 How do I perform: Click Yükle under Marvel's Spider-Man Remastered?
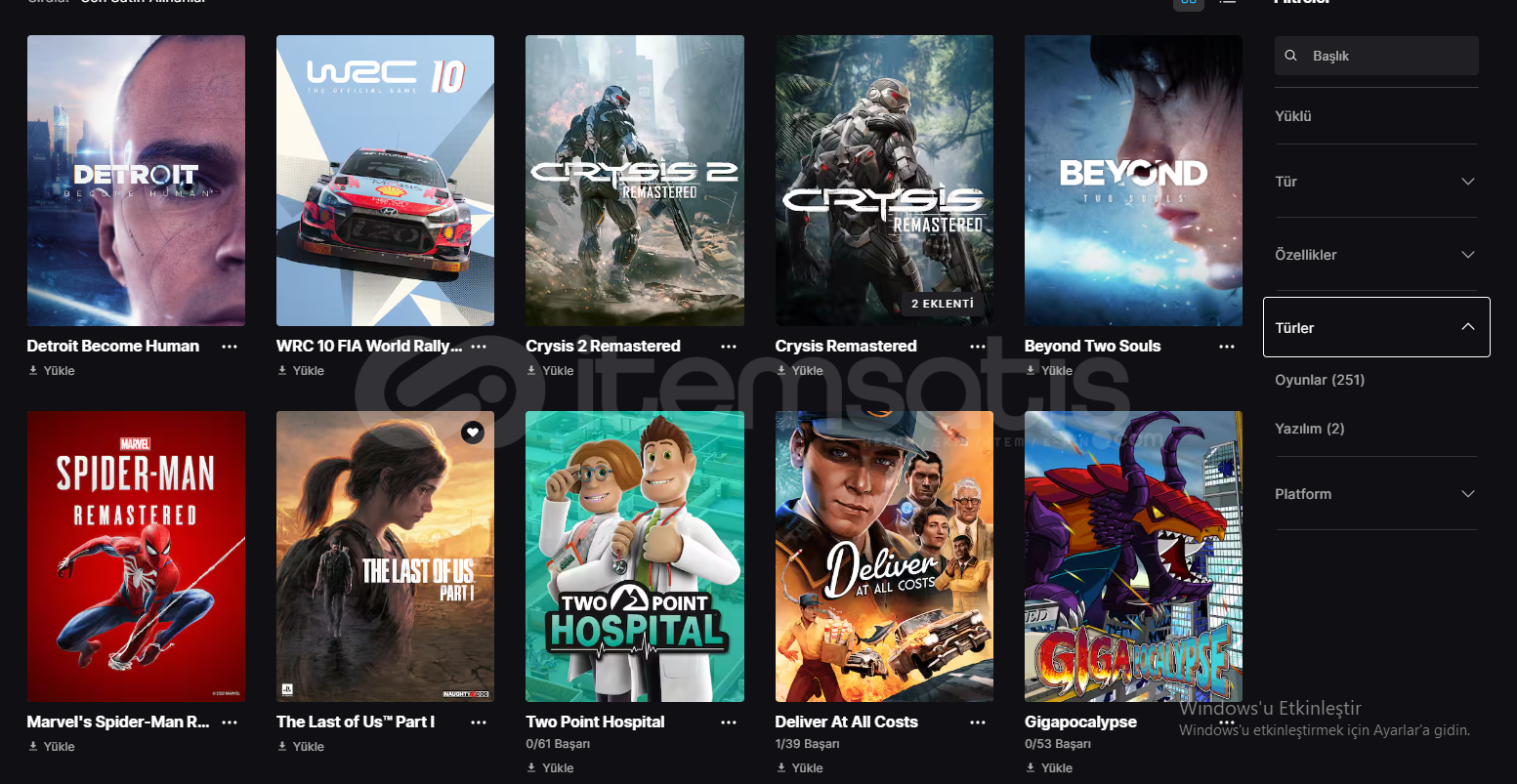point(52,747)
